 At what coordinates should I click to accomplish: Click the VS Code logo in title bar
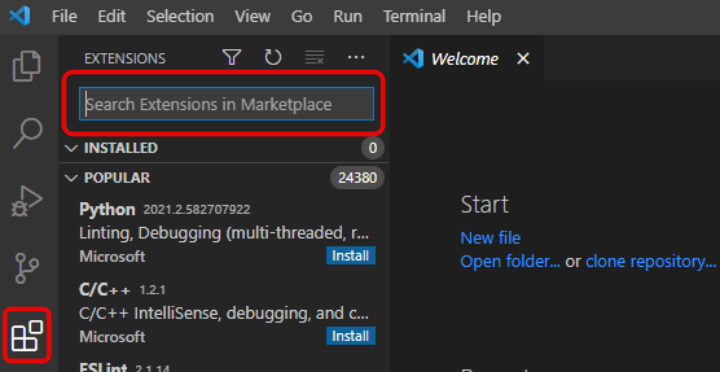(20, 17)
